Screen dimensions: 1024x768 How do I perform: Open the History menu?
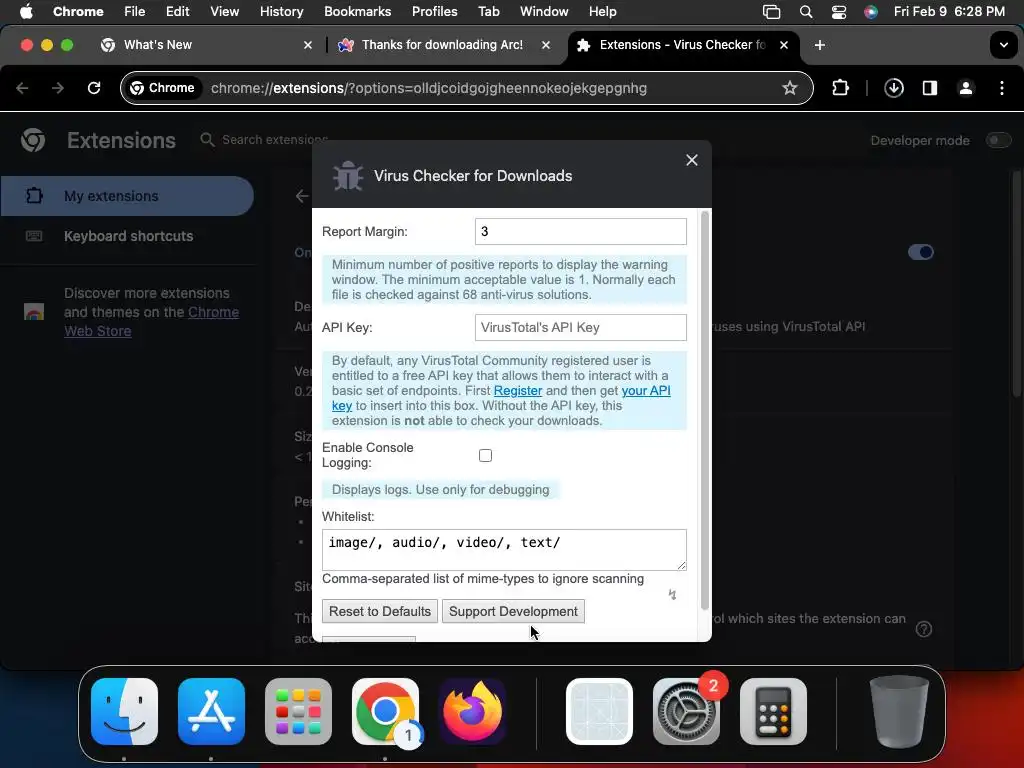[x=281, y=12]
